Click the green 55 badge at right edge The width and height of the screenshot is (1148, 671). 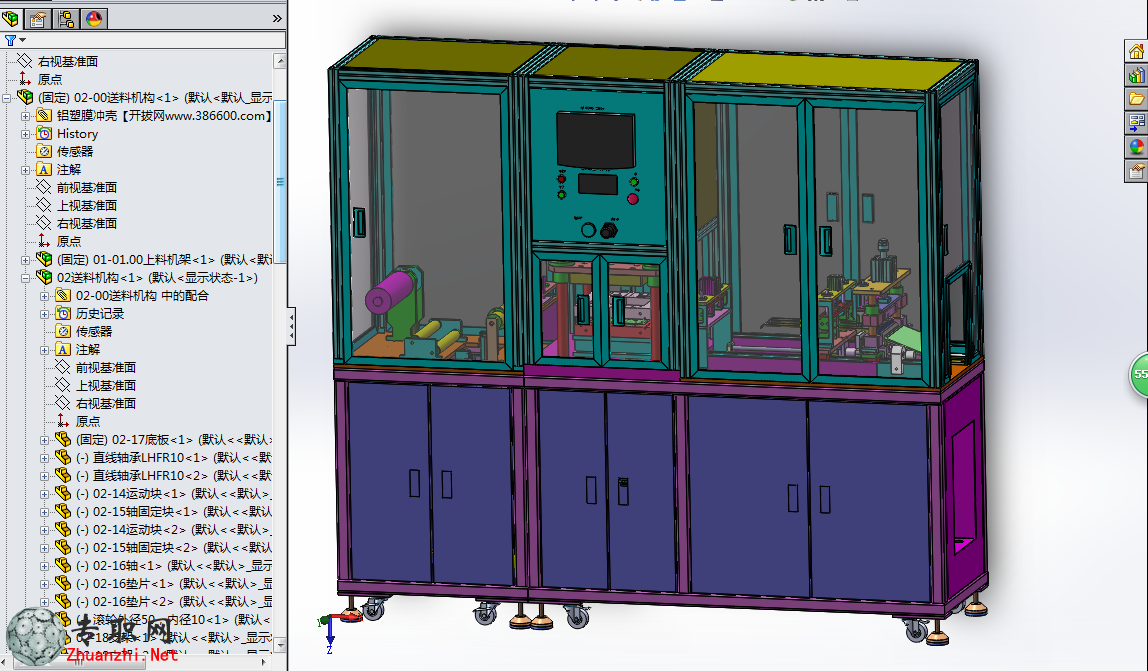1139,374
